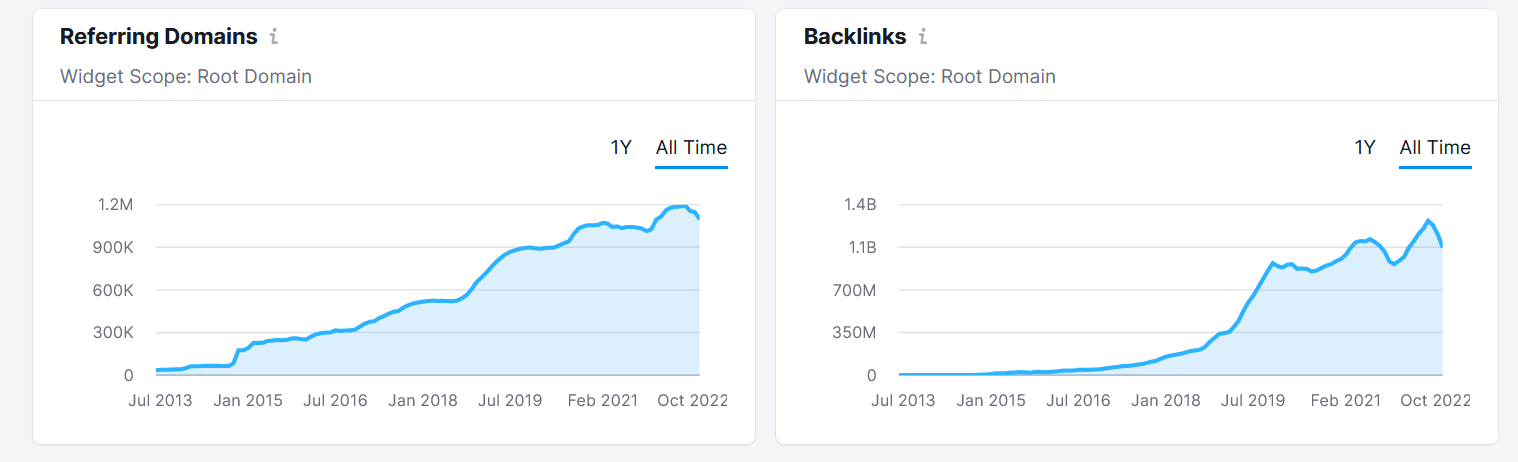Click Feb 2021 label on Backlinks chart
The image size is (1518, 462).
pos(1344,401)
